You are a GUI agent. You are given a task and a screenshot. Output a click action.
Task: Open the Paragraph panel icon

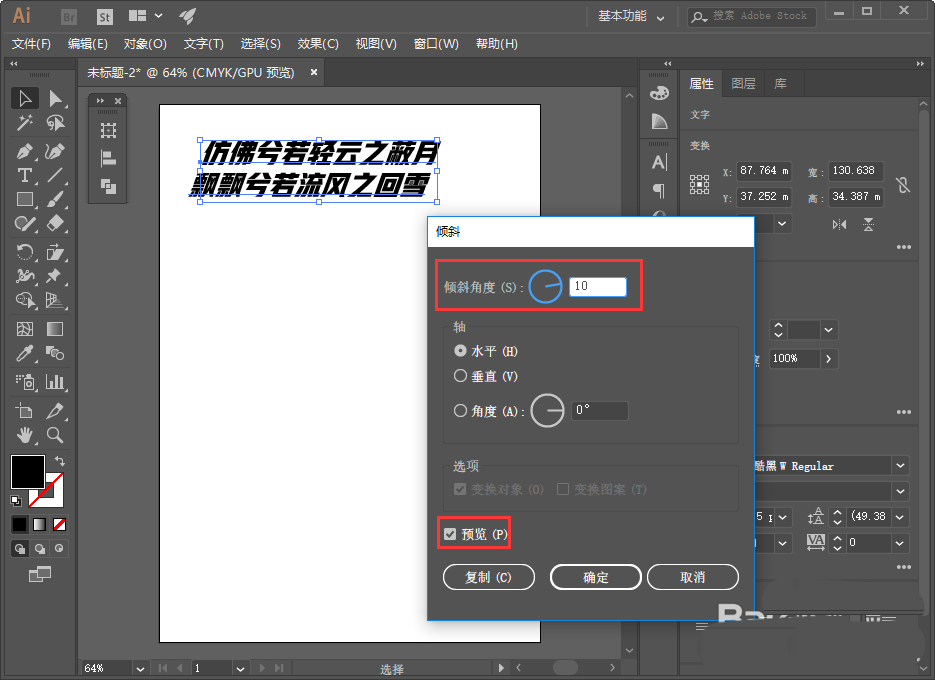tap(659, 190)
